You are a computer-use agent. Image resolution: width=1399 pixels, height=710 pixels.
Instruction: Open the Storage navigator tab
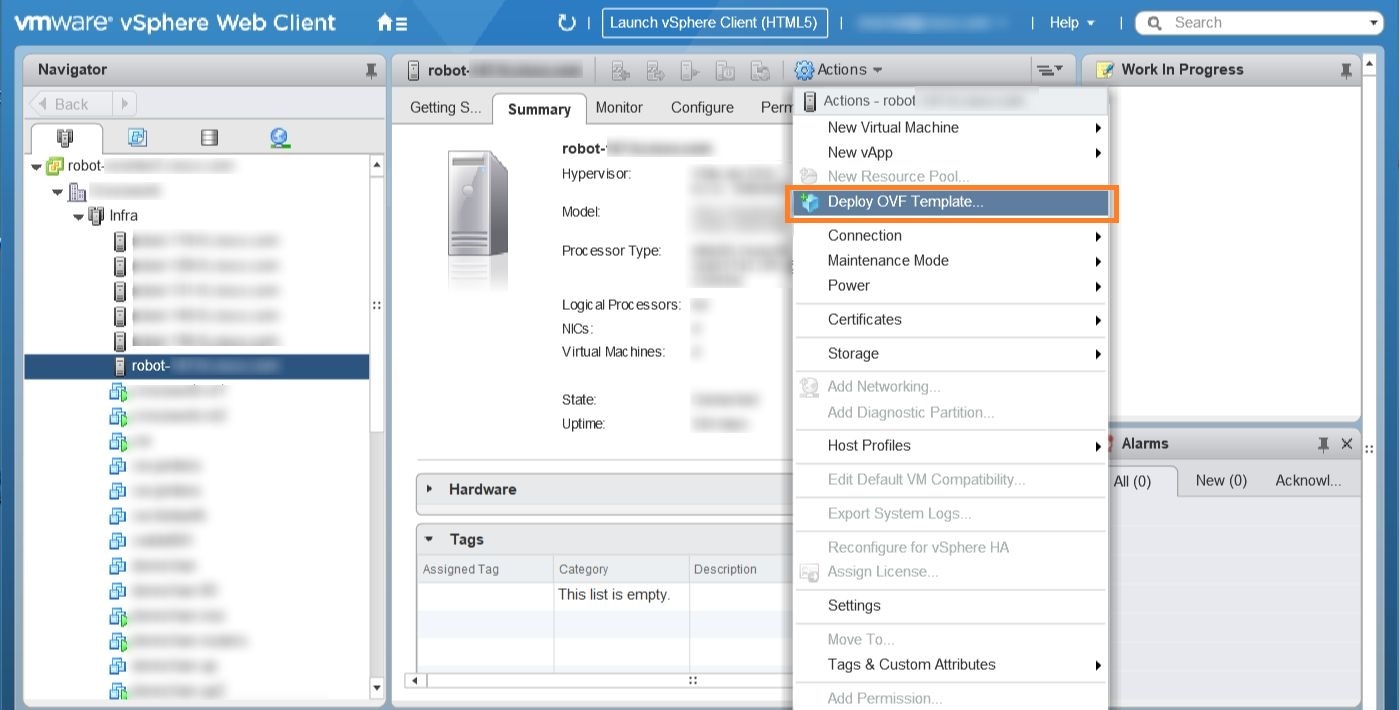pos(209,138)
